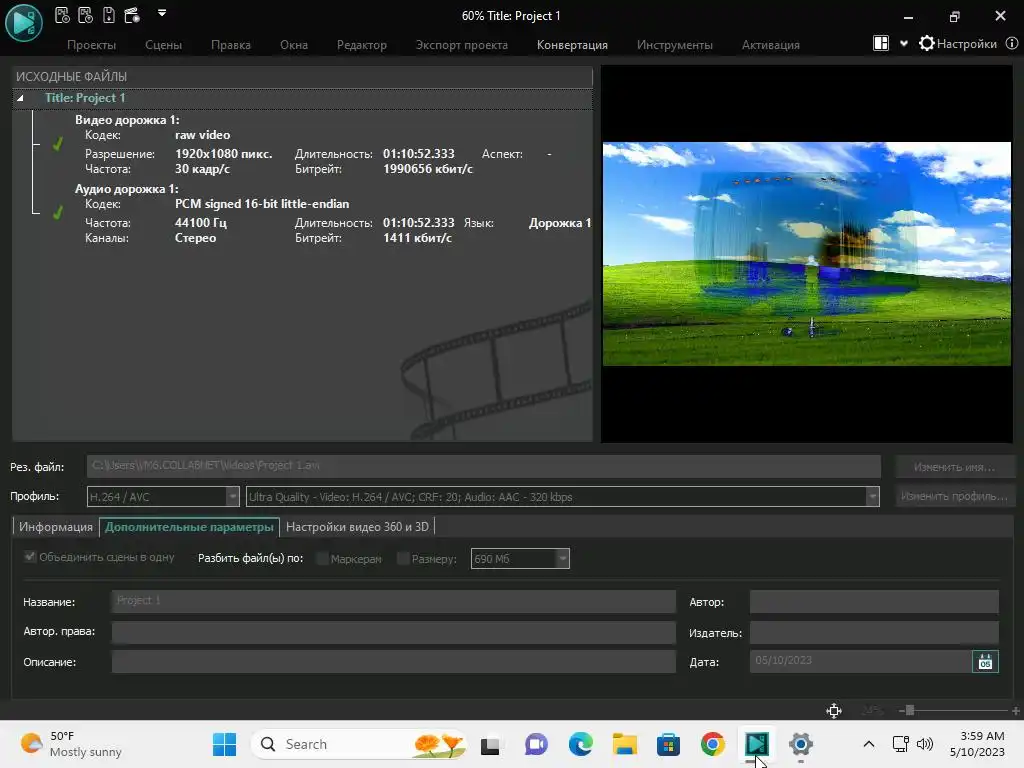The width and height of the screenshot is (1024, 768).
Task: Open the calendar date picker icon
Action: pyautogui.click(x=985, y=662)
